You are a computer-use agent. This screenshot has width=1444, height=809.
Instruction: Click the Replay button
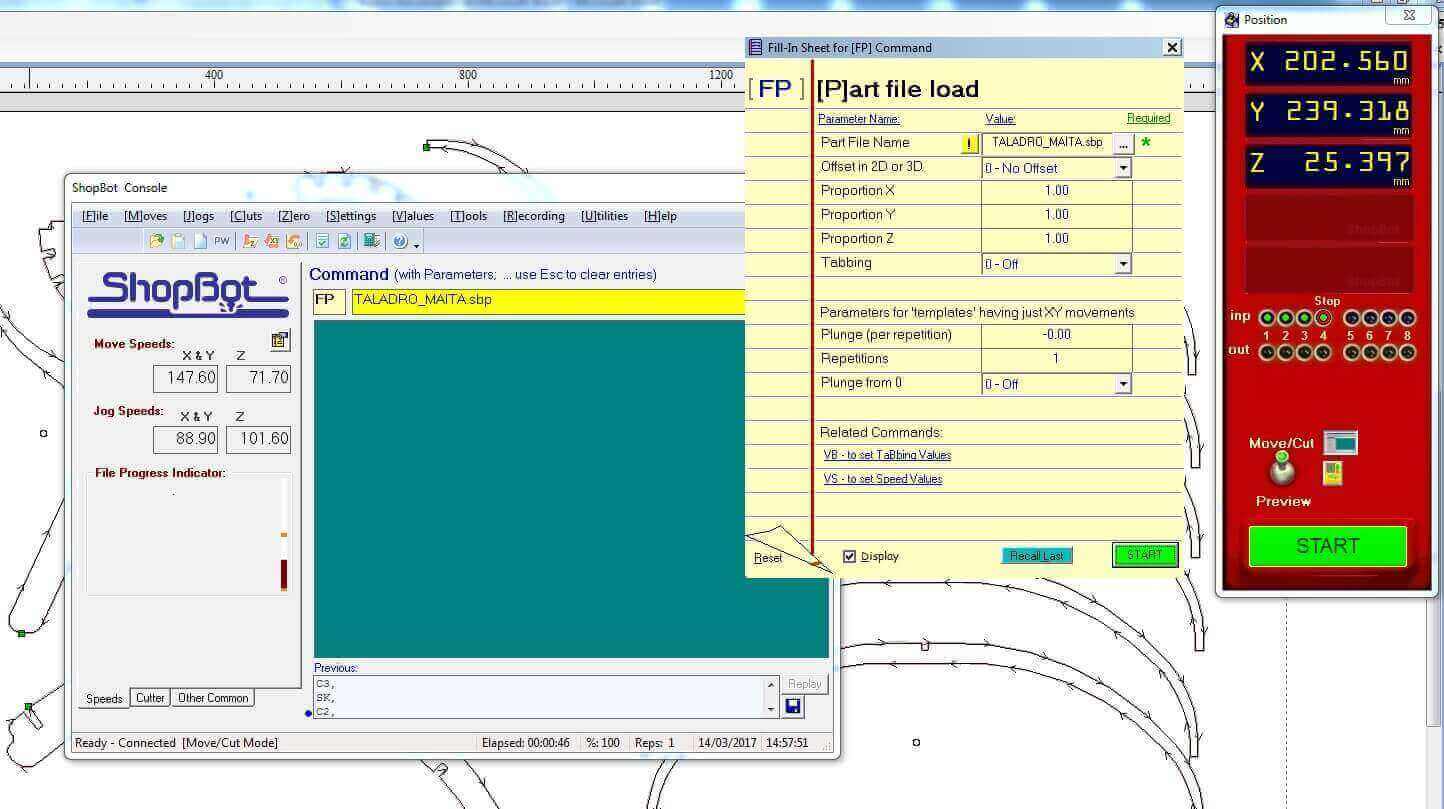(804, 684)
